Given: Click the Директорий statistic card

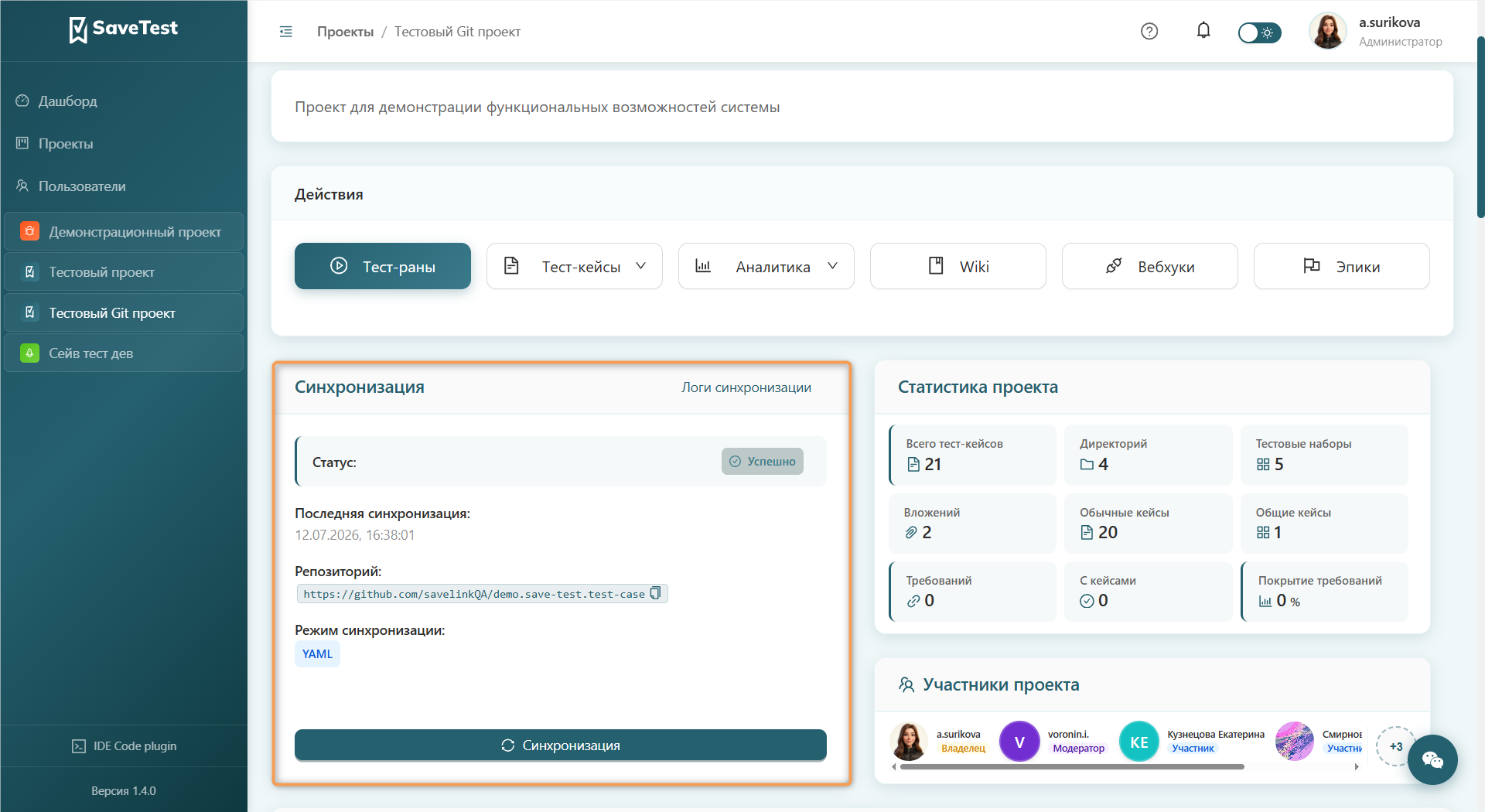Looking at the screenshot, I should [1148, 455].
